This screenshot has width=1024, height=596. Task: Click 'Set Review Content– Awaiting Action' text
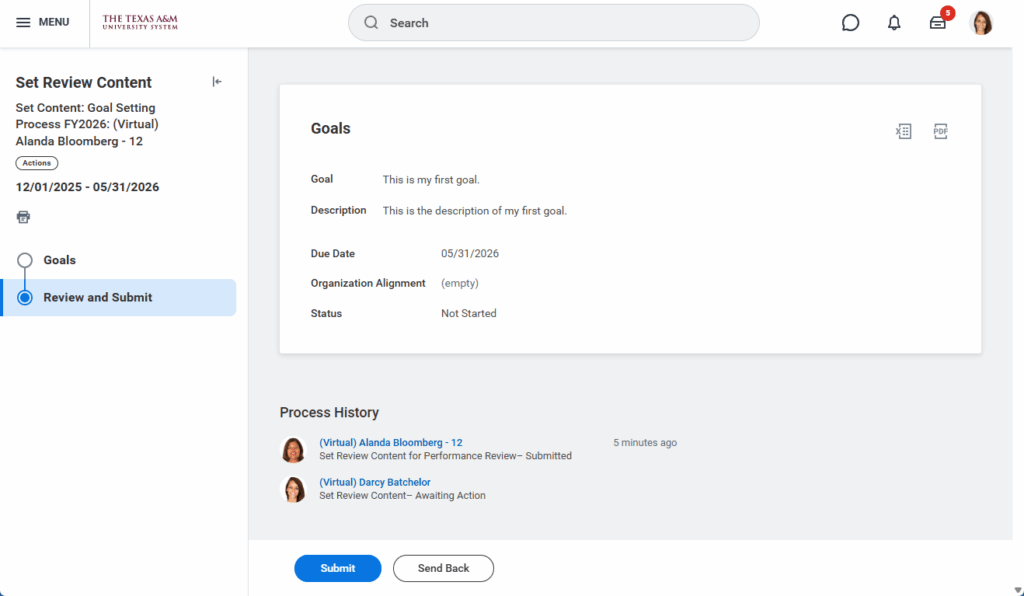(x=402, y=496)
